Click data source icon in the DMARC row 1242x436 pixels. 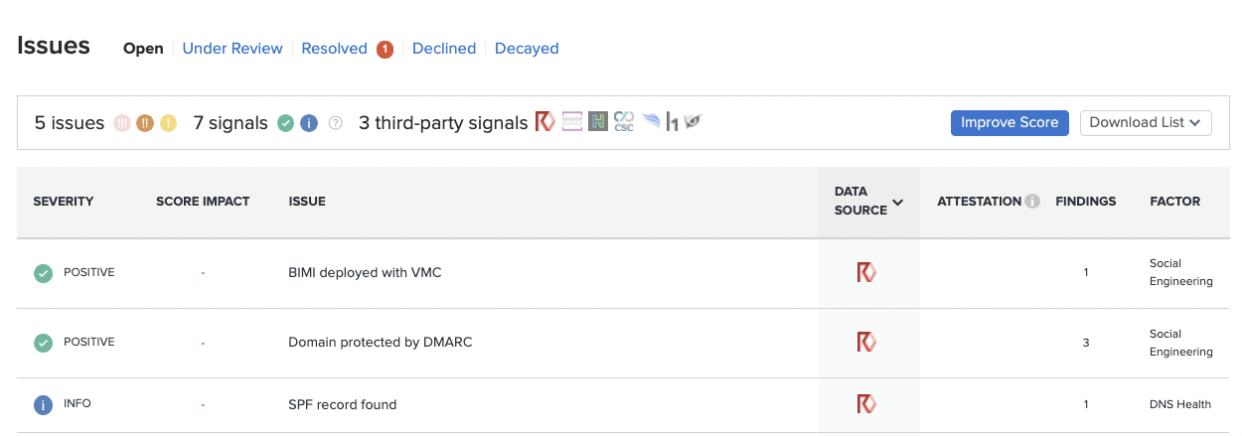click(x=866, y=342)
